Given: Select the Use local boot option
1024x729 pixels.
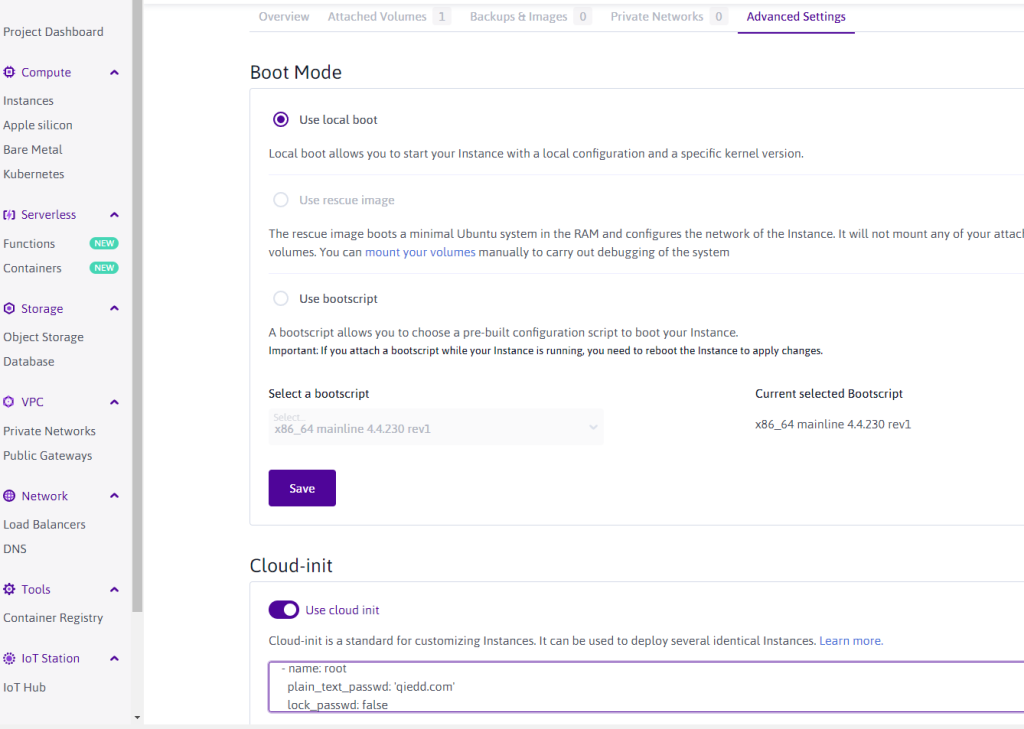Looking at the screenshot, I should click(281, 119).
